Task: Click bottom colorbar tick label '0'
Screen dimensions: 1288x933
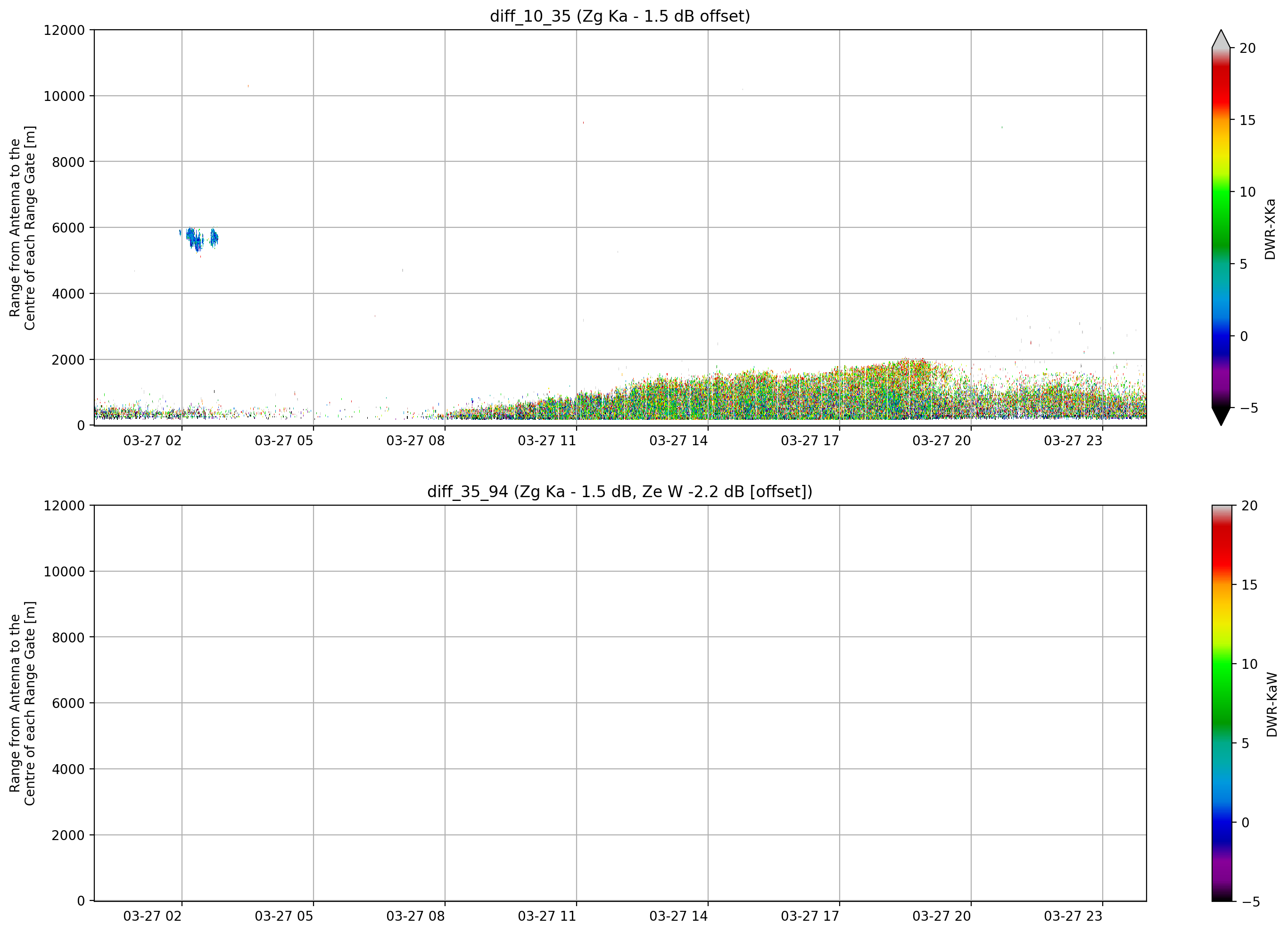Action: tap(1246, 823)
